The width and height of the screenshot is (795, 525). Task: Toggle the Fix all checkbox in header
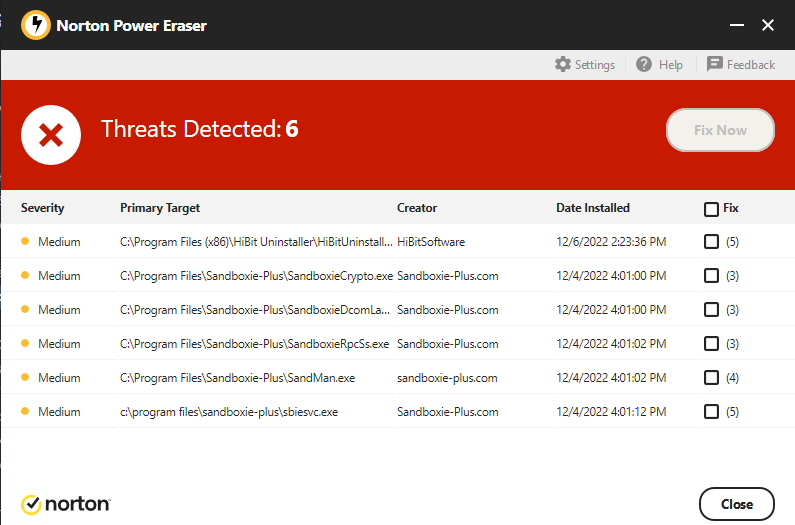711,209
